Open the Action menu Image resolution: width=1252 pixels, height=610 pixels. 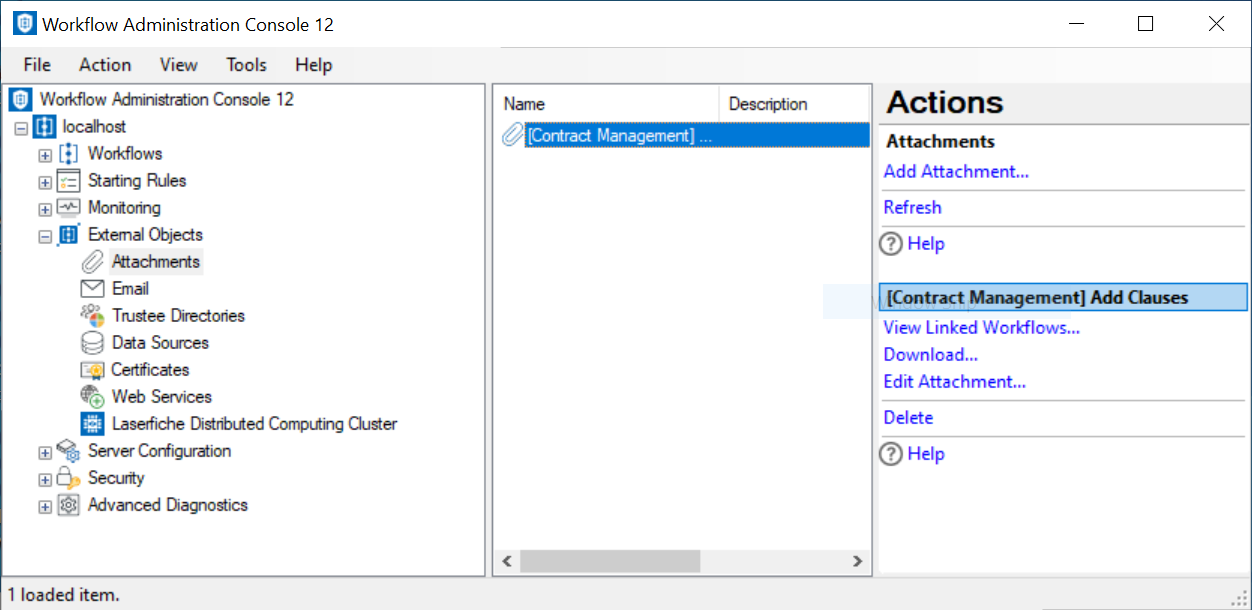[105, 65]
